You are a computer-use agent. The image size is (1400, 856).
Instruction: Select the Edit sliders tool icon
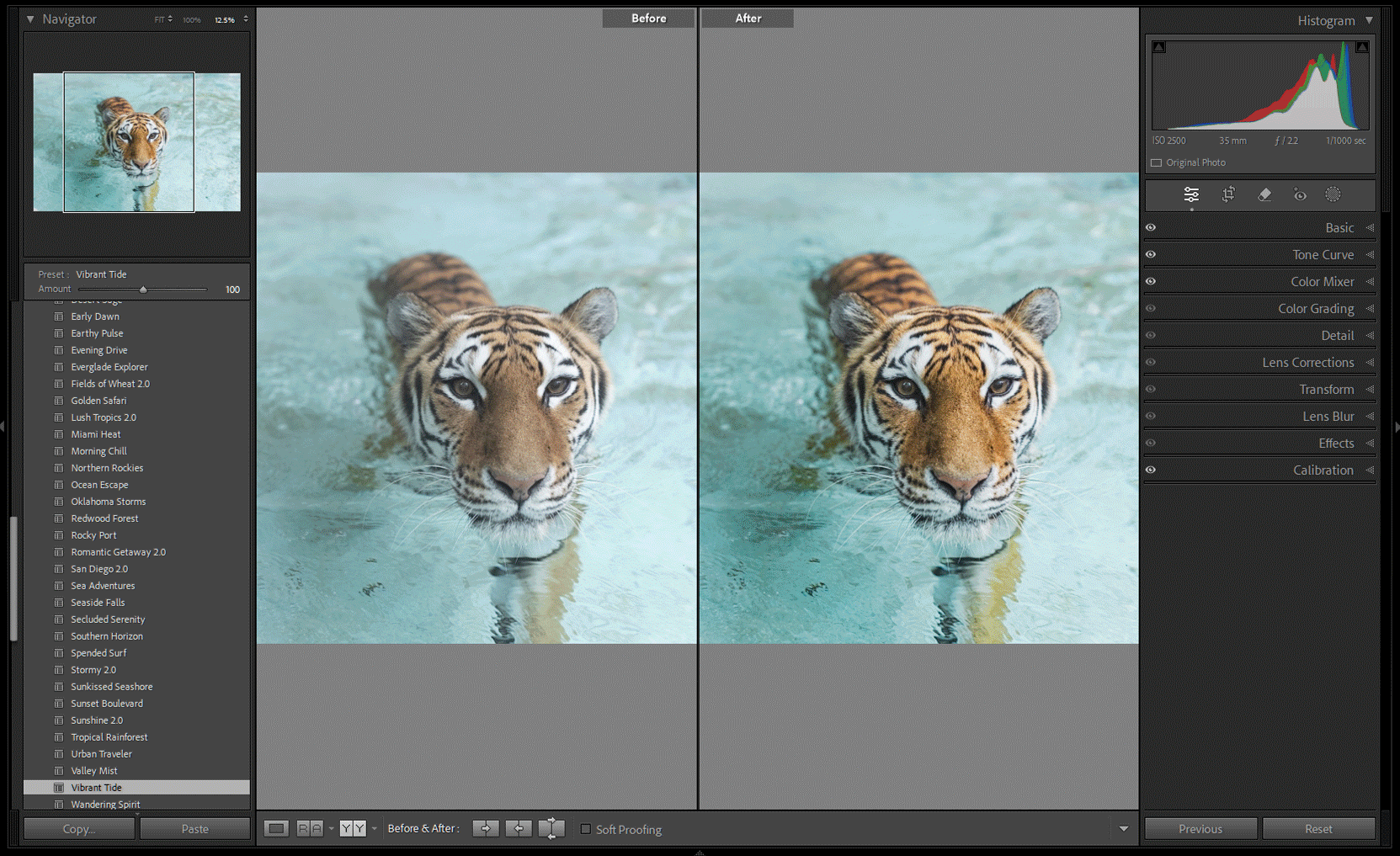tap(1191, 194)
